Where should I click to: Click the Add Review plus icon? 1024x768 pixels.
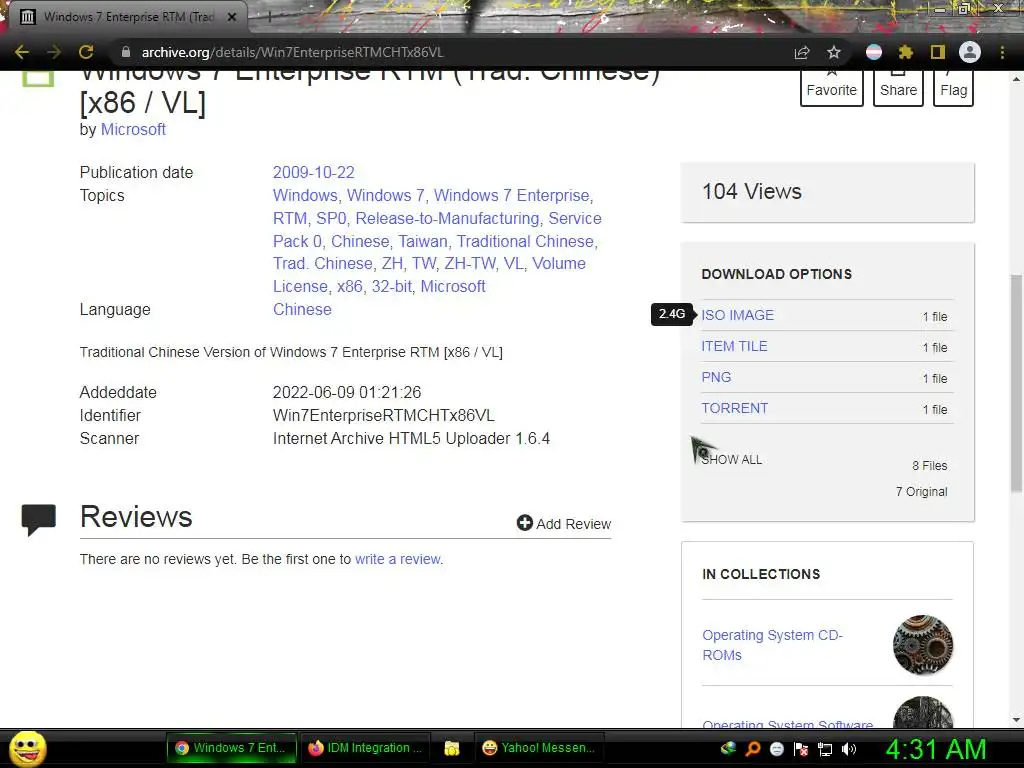pos(524,523)
